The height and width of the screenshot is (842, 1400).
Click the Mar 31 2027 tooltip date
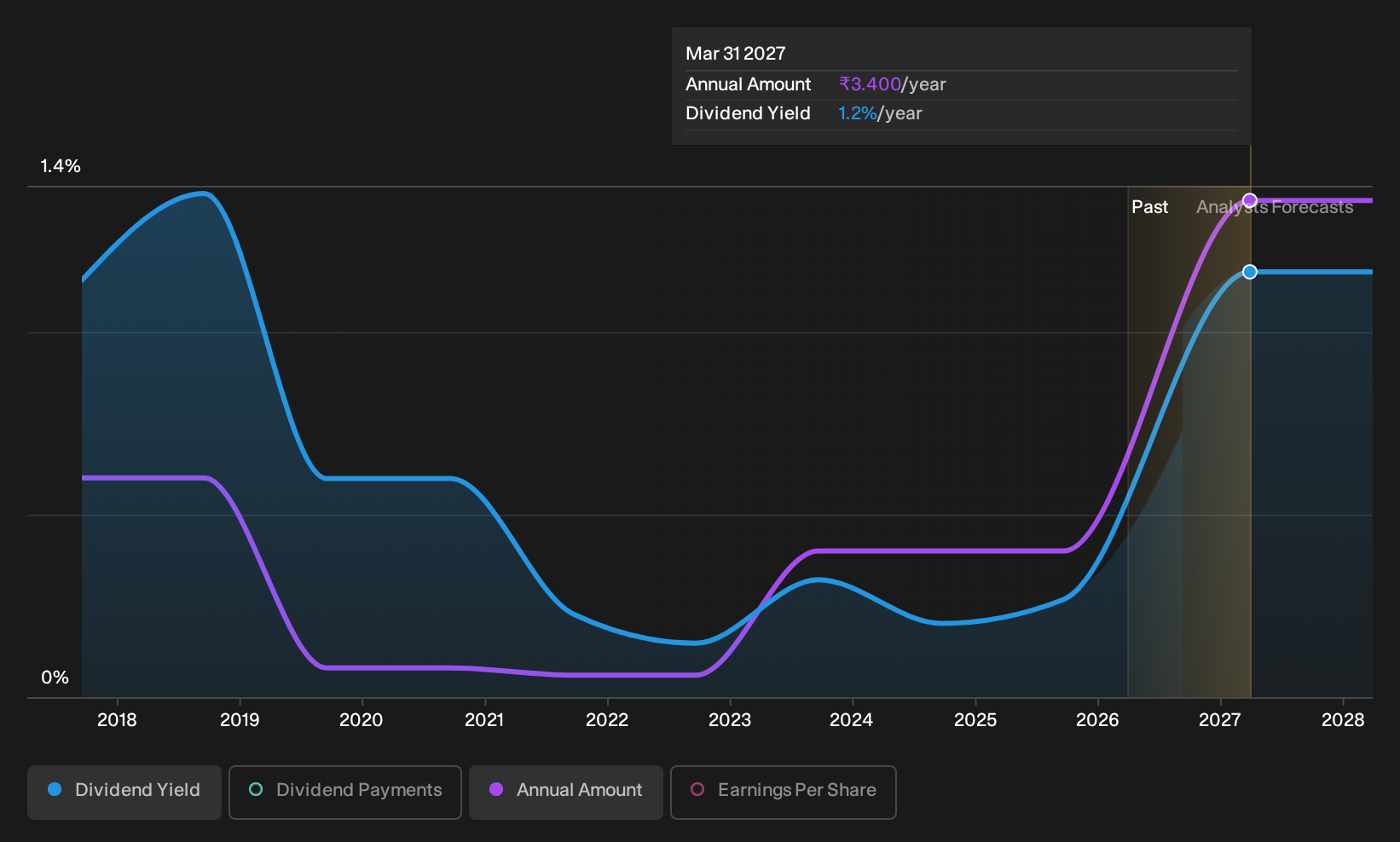pos(736,54)
